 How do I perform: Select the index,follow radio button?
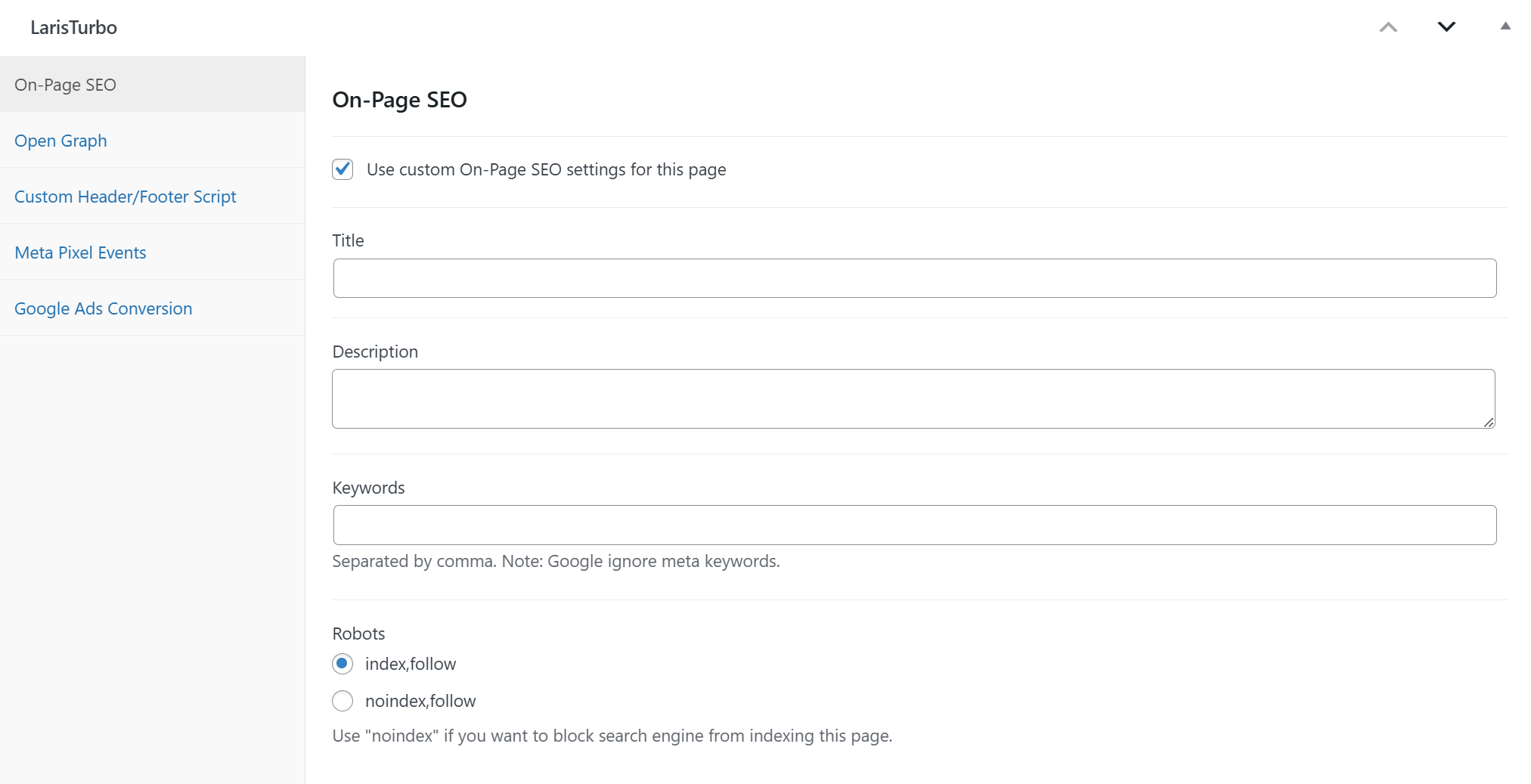pyautogui.click(x=342, y=664)
